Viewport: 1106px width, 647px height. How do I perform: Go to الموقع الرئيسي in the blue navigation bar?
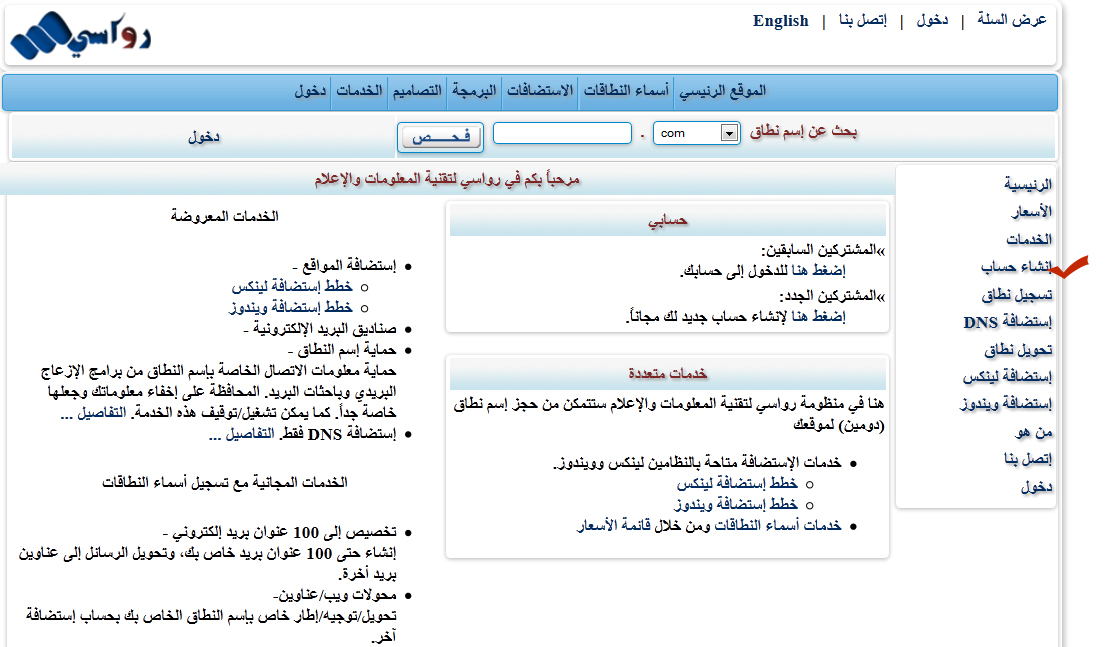(722, 91)
